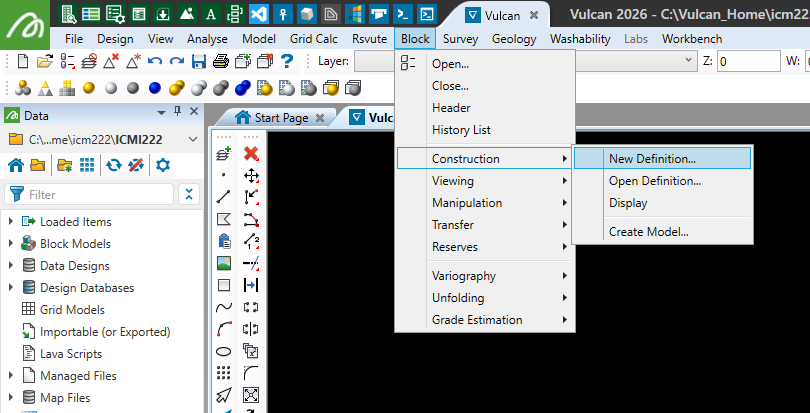810x413 pixels.
Task: Open the ICMI222 folder path dropdown
Action: tap(193, 140)
